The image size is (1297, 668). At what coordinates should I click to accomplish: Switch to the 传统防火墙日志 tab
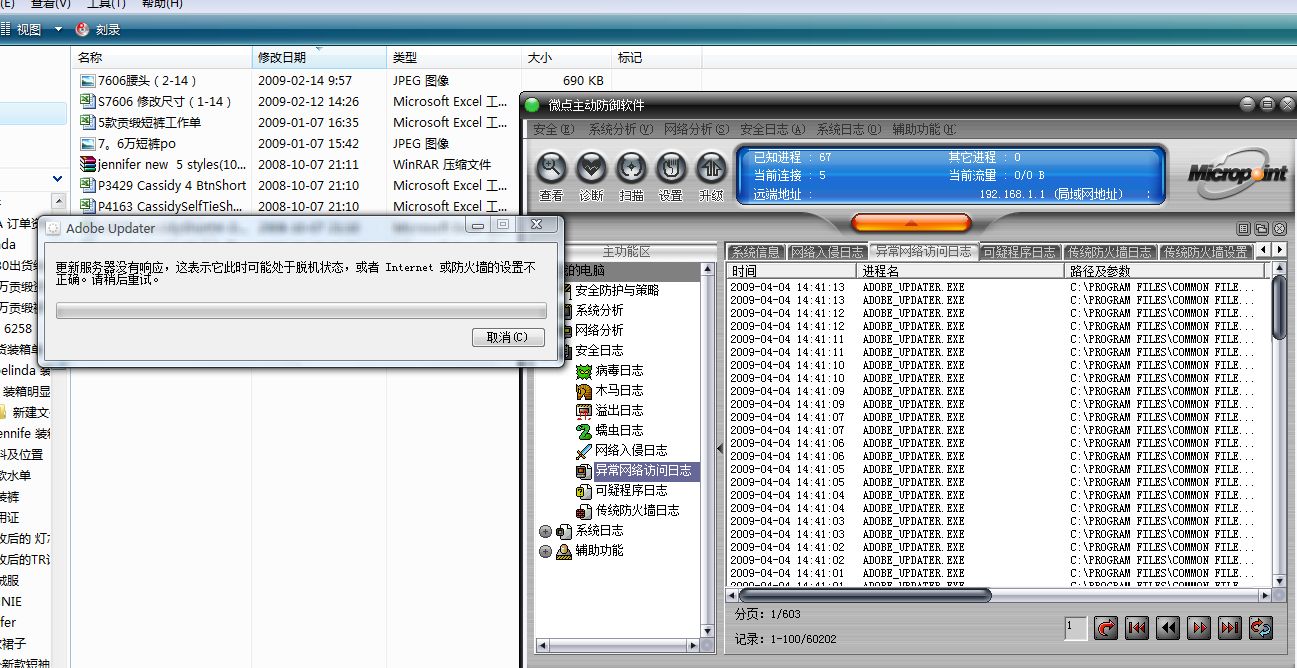1109,252
